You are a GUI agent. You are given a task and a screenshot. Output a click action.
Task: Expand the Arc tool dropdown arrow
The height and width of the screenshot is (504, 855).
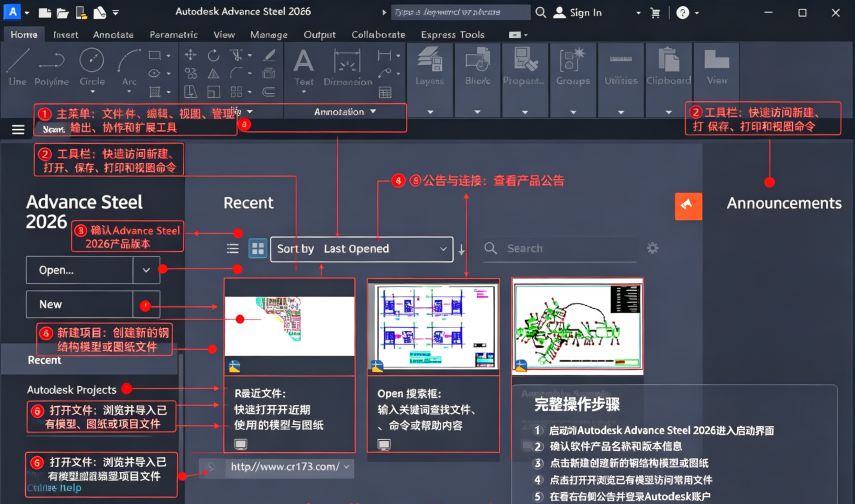click(129, 92)
